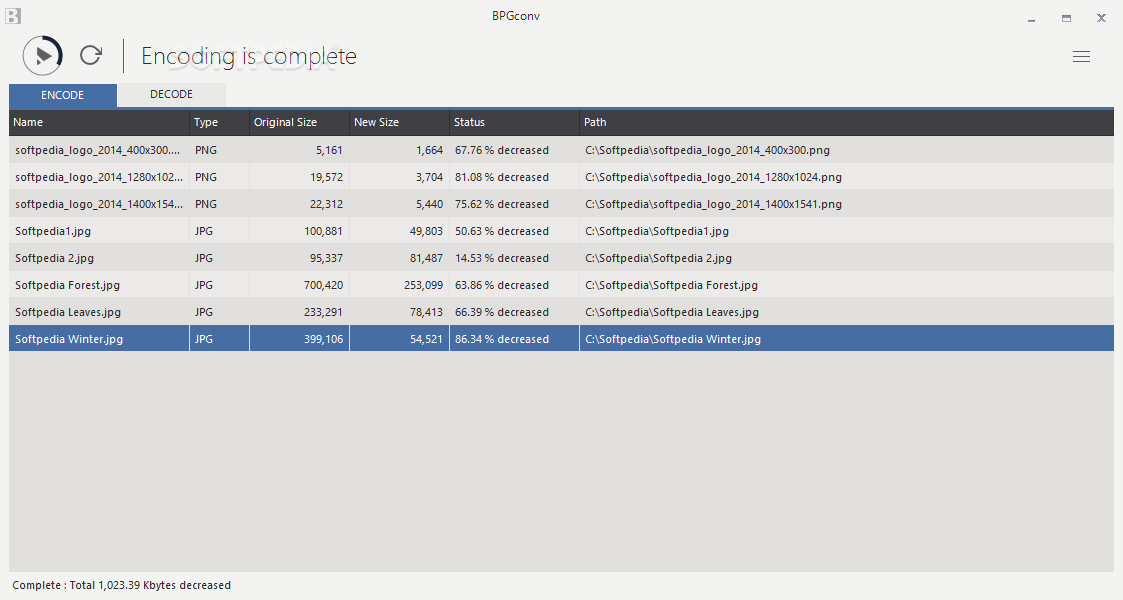Click the new size value 81,487
The height and width of the screenshot is (600, 1123).
click(426, 258)
